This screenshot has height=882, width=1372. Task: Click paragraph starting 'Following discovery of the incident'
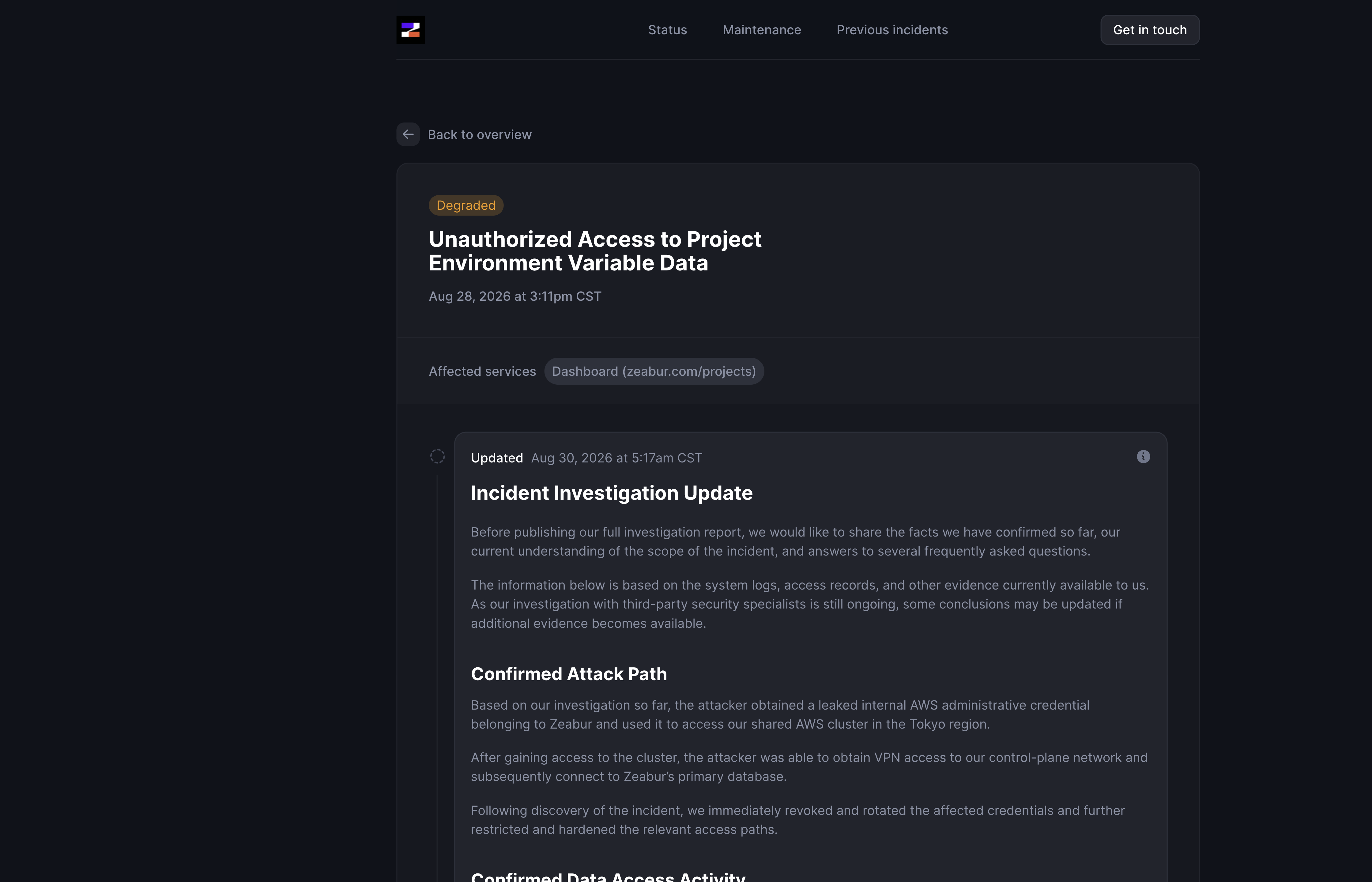click(798, 820)
